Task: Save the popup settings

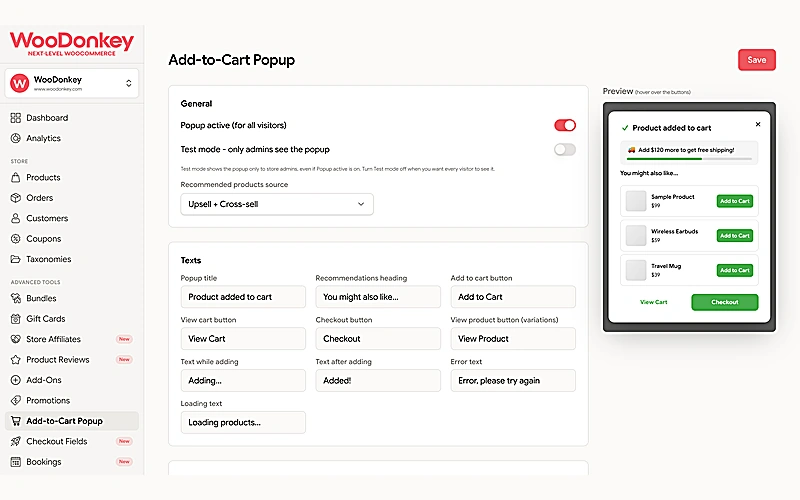Action: pyautogui.click(x=757, y=60)
